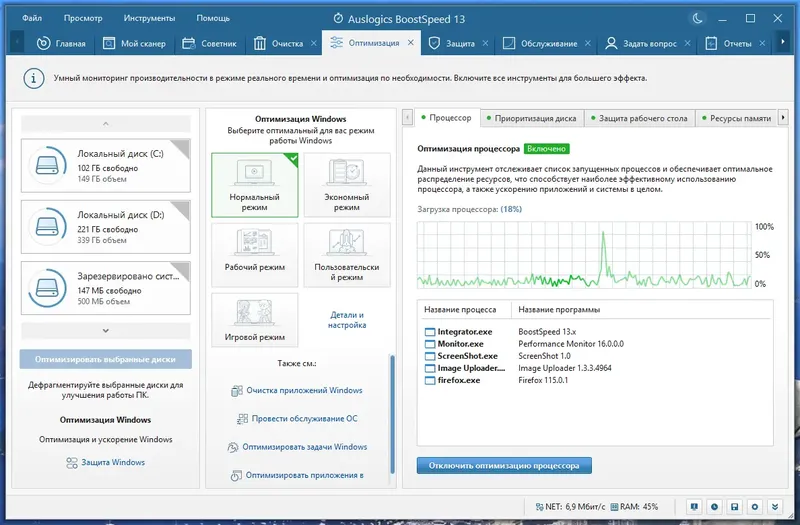The image size is (800, 525).
Task: Select the Ресурсы памяти sub-tab
Action: [x=736, y=118]
